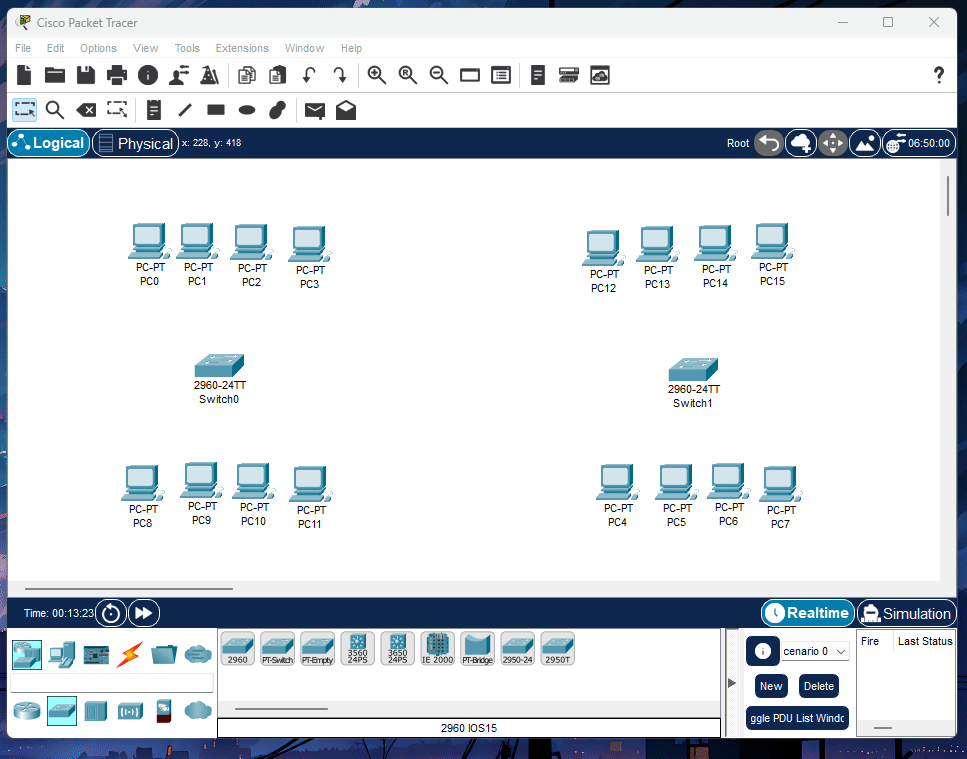The width and height of the screenshot is (967, 759).
Task: Paste with the toolbar clipboard icon
Action: (278, 75)
